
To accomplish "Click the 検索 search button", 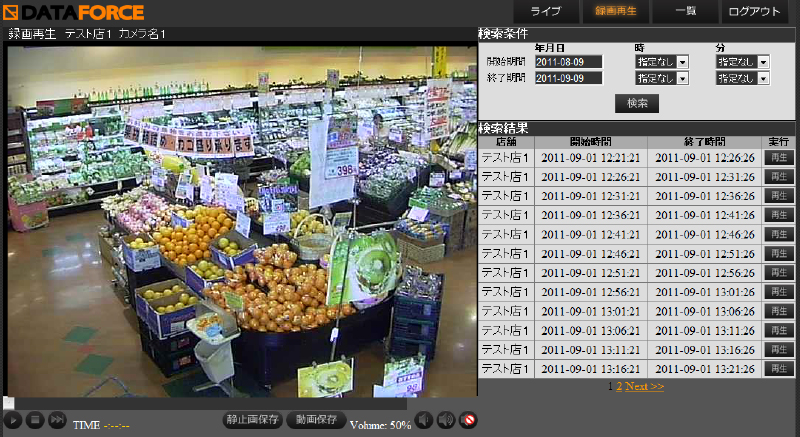I will coord(637,103).
